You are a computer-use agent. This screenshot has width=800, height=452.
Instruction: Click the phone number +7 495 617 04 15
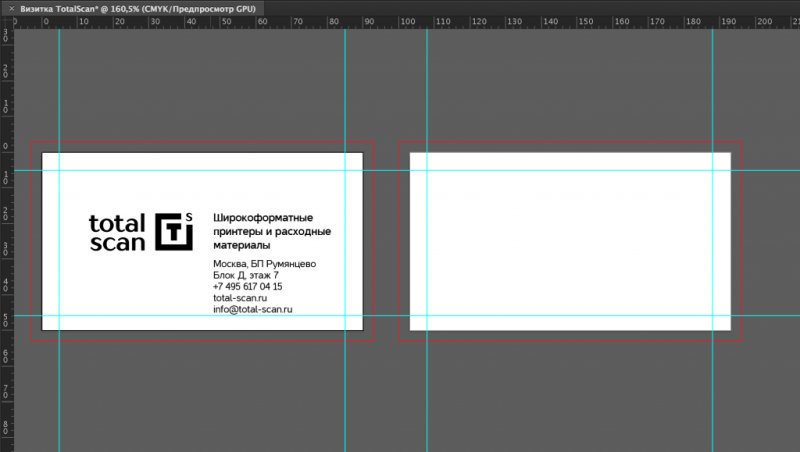(x=247, y=287)
